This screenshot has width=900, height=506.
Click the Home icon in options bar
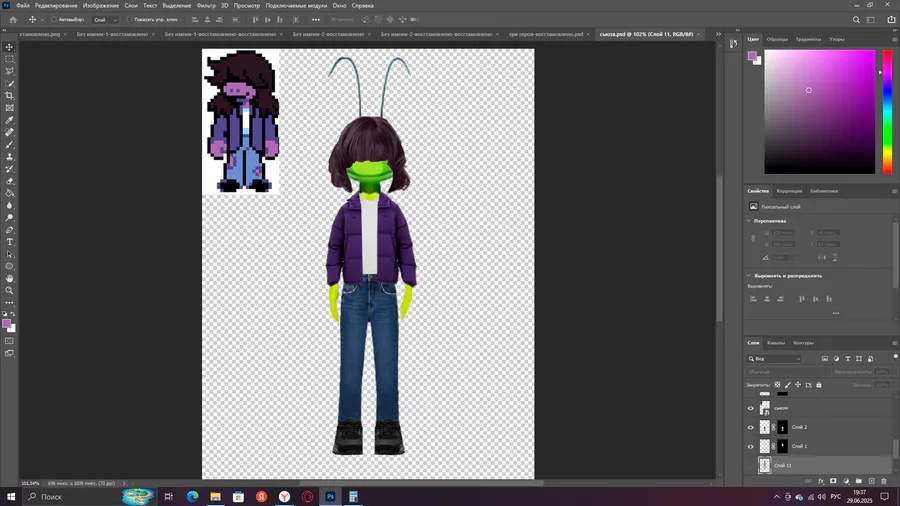click(13, 20)
